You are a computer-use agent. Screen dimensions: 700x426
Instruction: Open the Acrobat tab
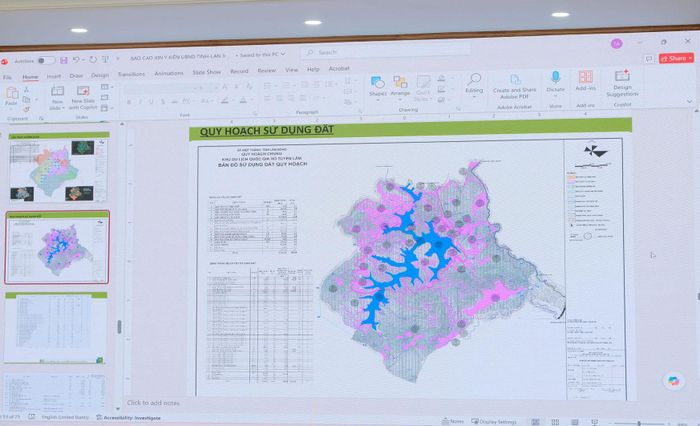(x=339, y=68)
